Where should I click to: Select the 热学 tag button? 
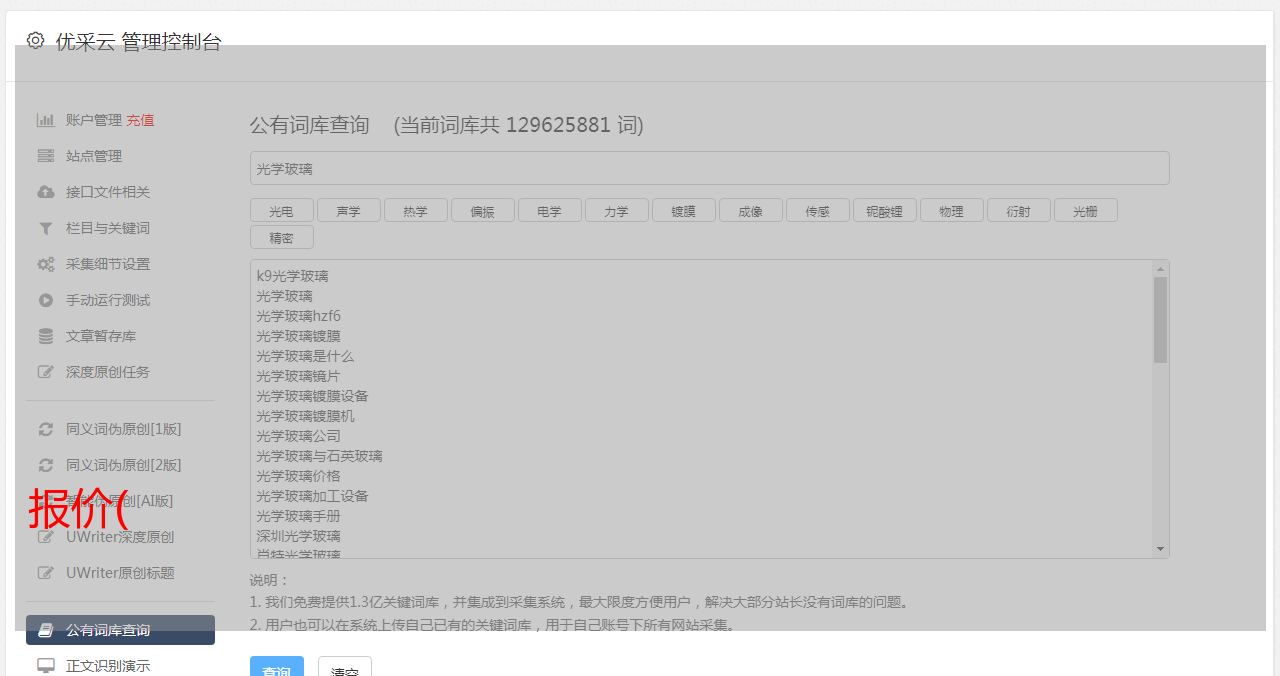(x=416, y=210)
